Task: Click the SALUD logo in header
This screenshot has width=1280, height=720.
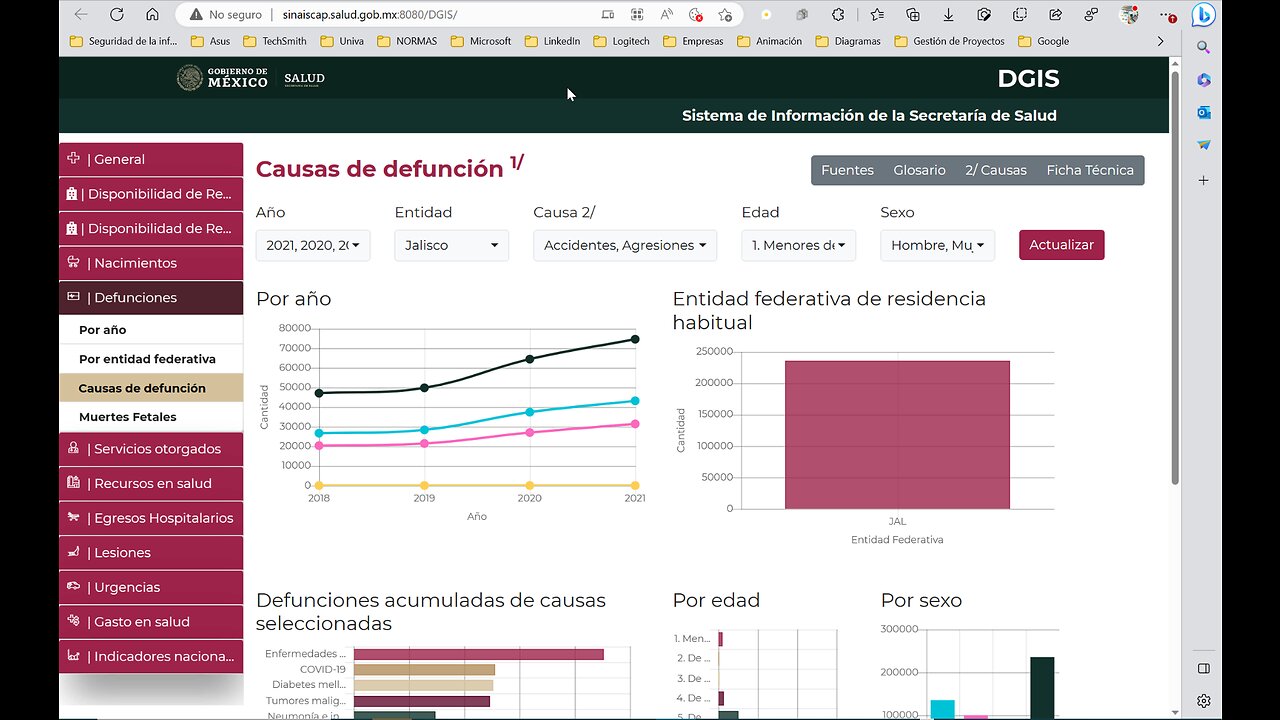Action: coord(304,78)
